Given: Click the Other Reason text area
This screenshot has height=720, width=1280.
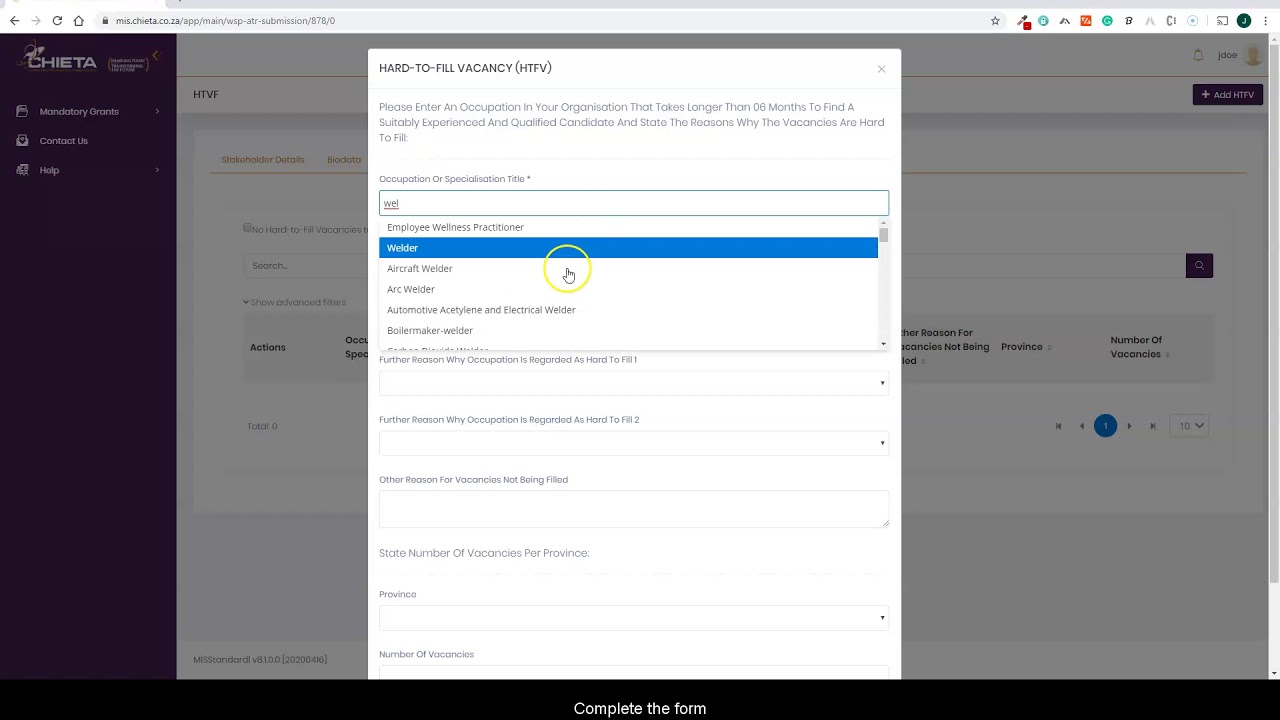Looking at the screenshot, I should (x=633, y=508).
